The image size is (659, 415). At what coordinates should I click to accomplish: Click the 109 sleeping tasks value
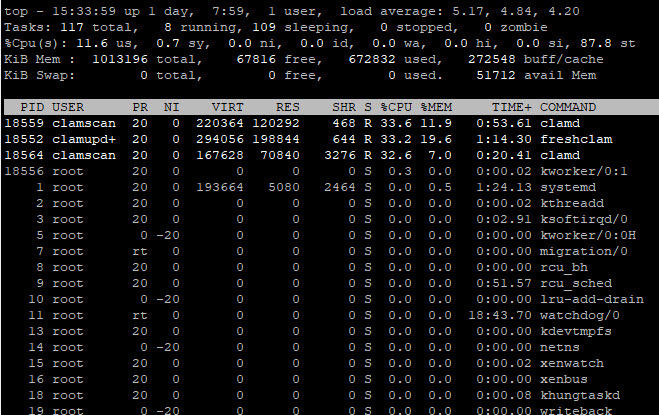tap(264, 27)
